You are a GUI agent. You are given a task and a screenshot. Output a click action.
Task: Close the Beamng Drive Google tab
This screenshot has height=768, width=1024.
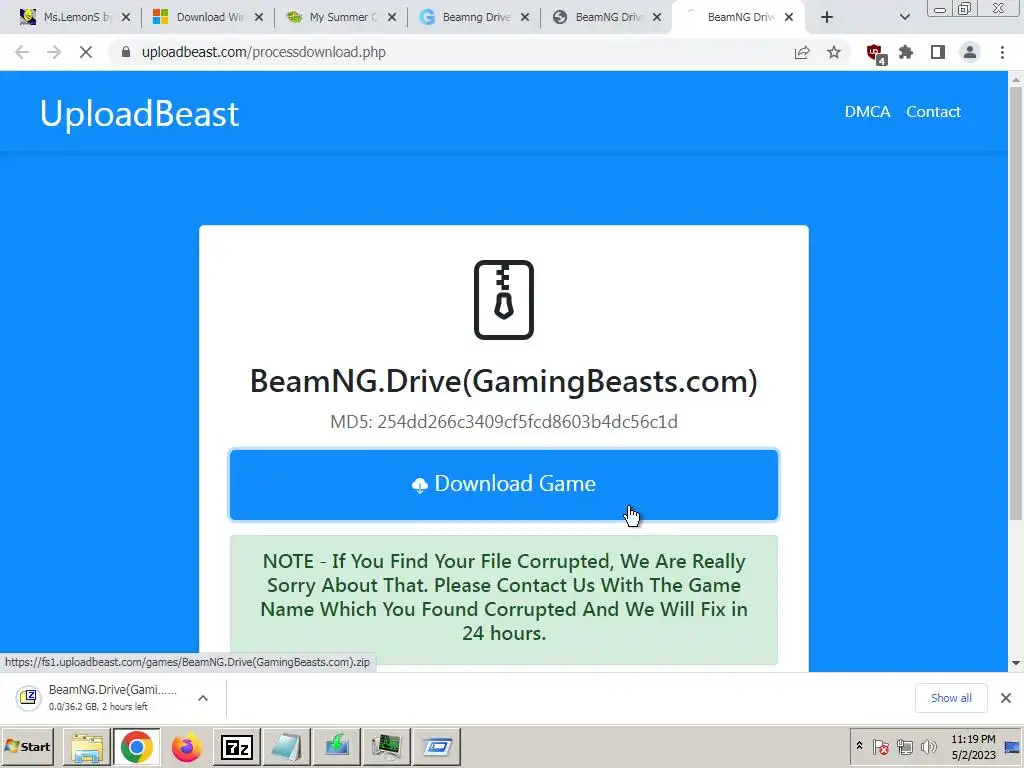[x=525, y=17]
